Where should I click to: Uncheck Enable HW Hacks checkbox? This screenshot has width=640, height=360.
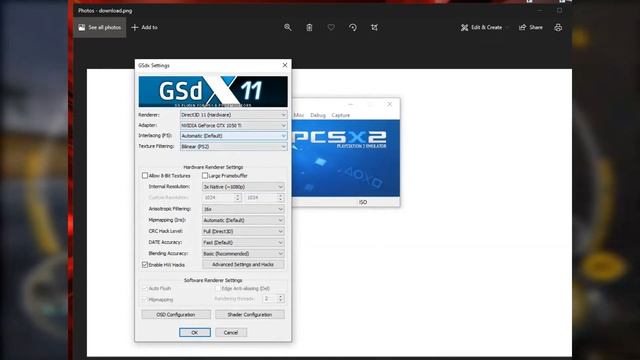[x=145, y=264]
